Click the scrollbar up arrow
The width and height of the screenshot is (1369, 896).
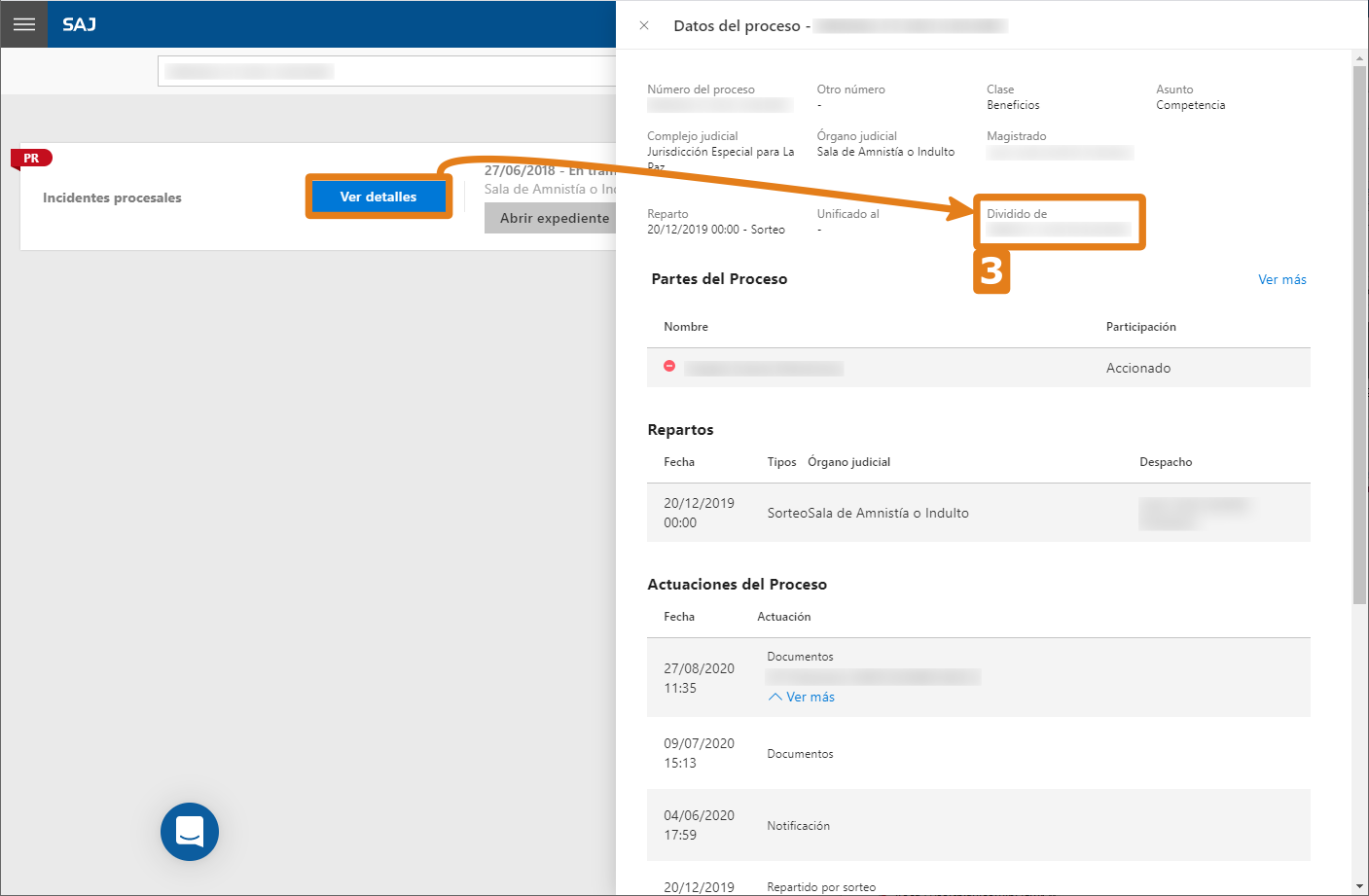click(x=1359, y=58)
